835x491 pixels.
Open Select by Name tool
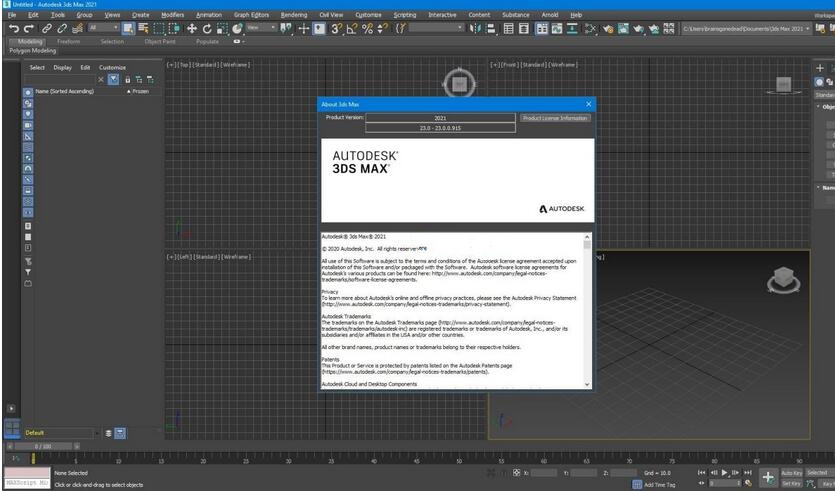click(143, 29)
